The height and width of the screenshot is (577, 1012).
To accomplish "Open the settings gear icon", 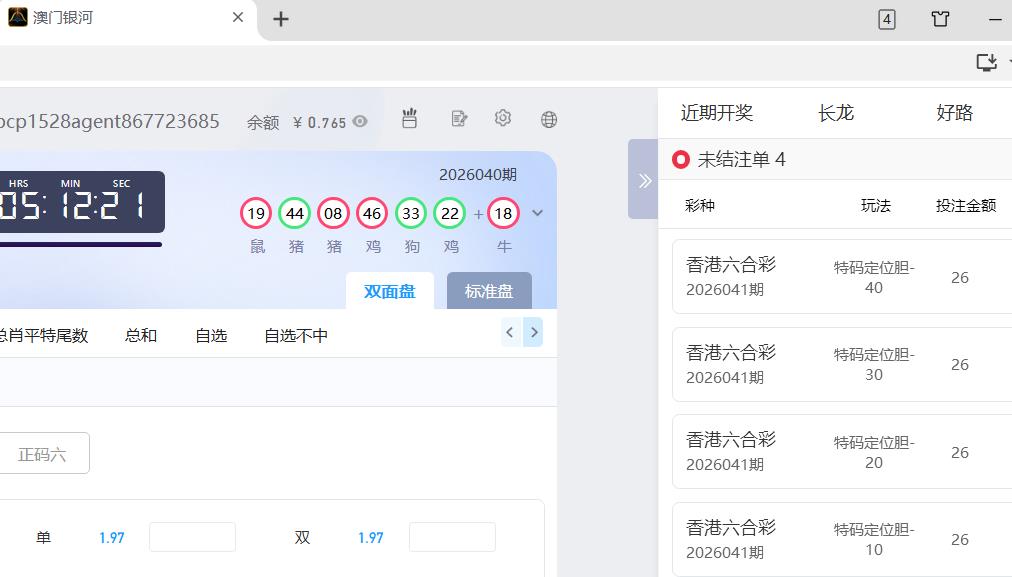I will click(x=503, y=119).
